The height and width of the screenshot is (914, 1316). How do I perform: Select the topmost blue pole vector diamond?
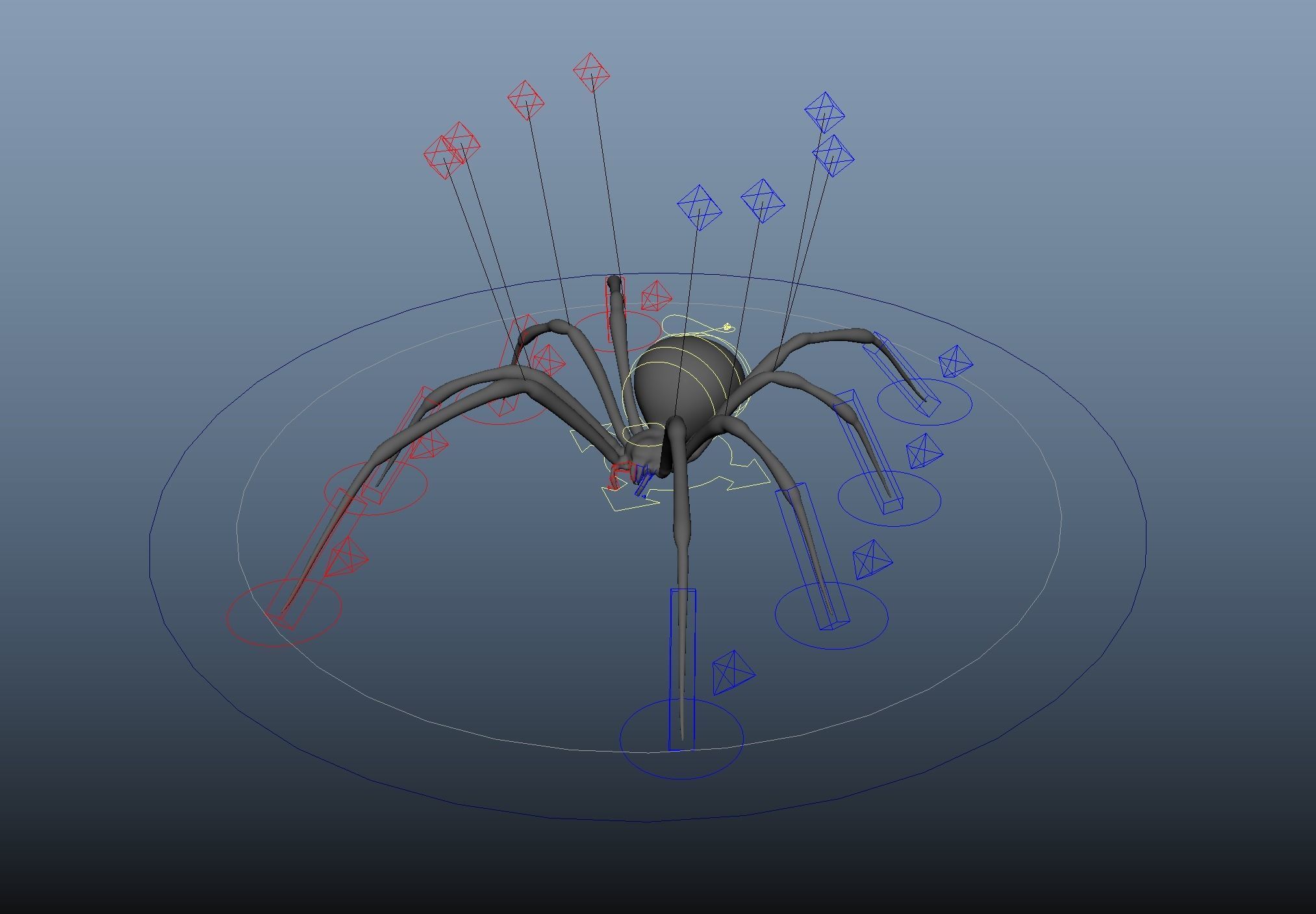pyautogui.click(x=824, y=112)
